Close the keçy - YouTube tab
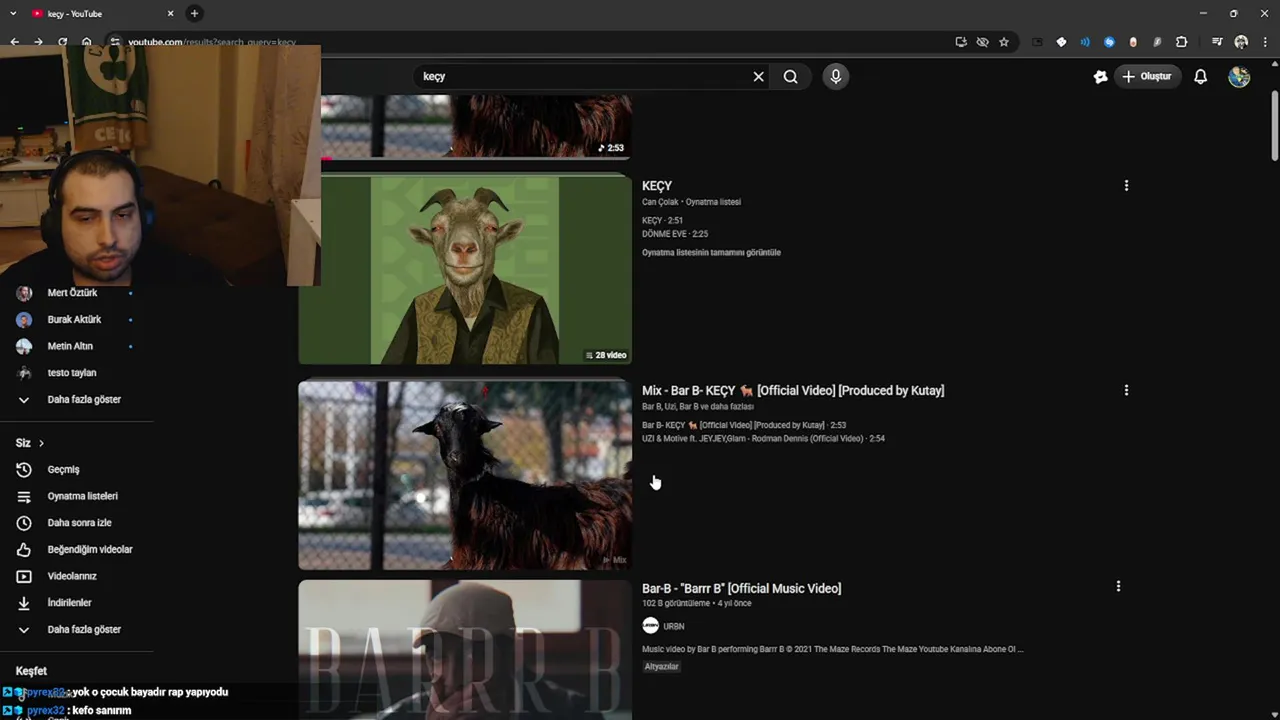The height and width of the screenshot is (720, 1280). (x=170, y=13)
